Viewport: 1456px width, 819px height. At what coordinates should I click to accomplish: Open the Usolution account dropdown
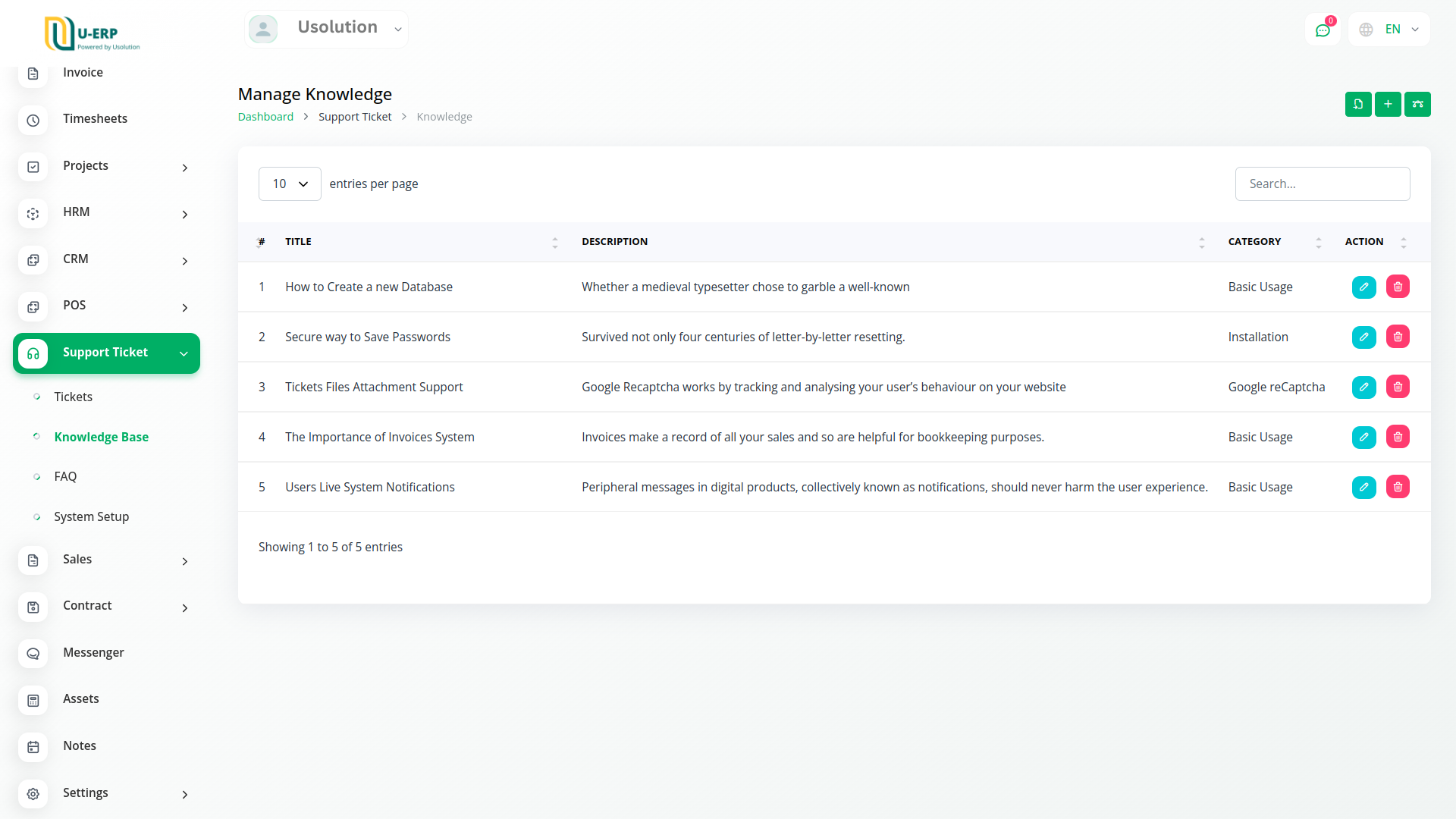326,29
